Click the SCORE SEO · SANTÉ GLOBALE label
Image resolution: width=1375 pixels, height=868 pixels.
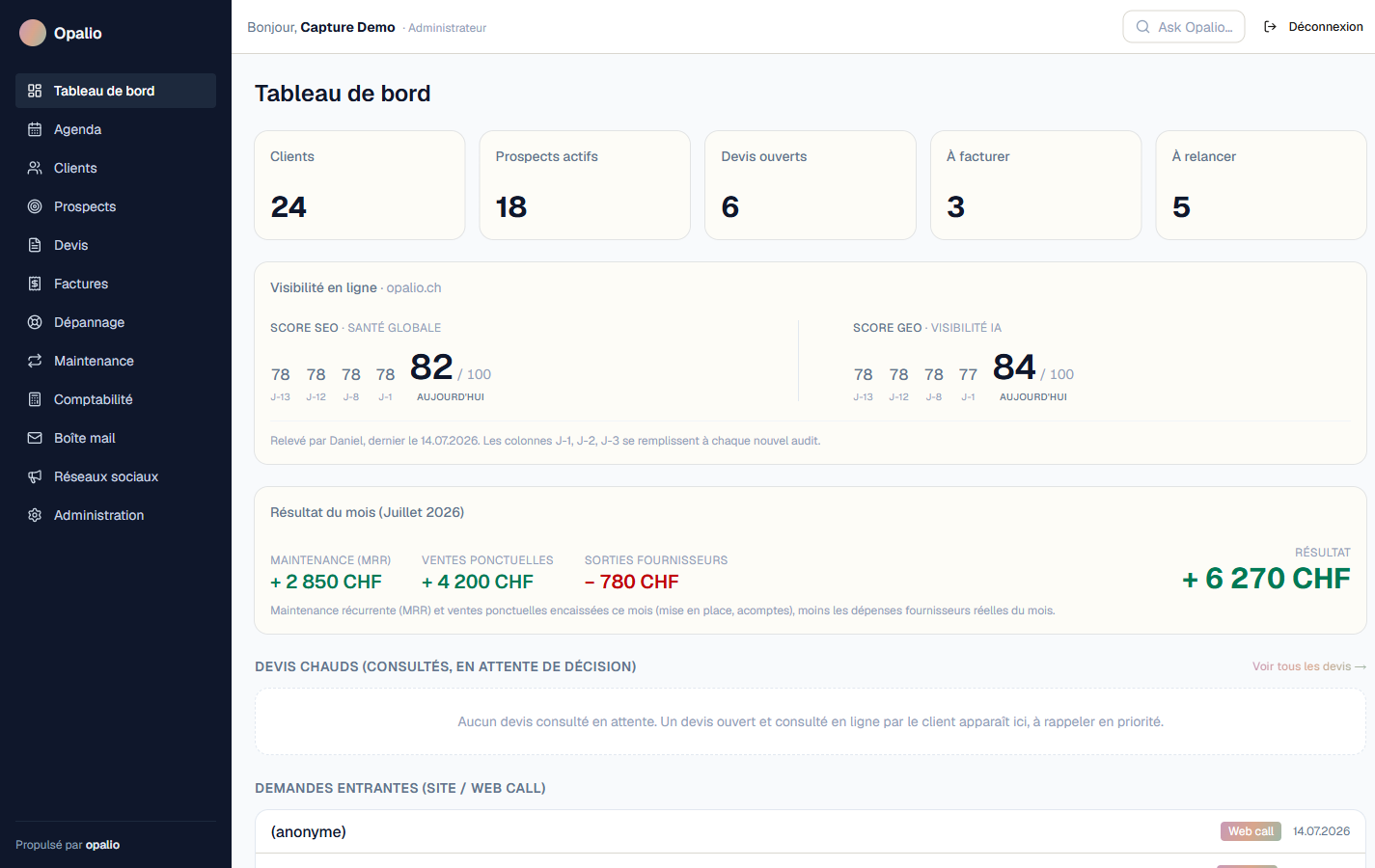(x=356, y=328)
